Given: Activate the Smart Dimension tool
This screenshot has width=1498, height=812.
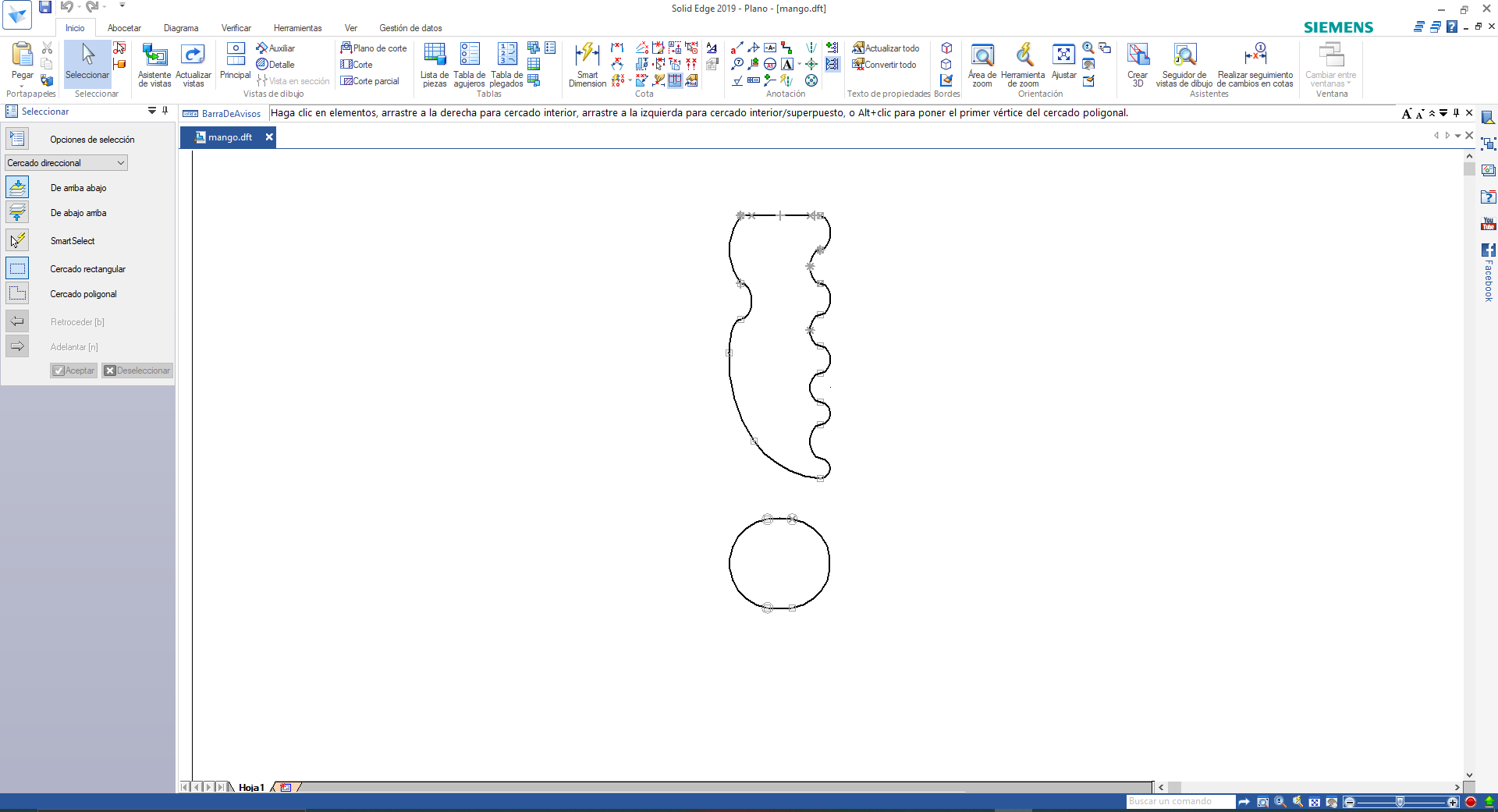Looking at the screenshot, I should coord(587,66).
